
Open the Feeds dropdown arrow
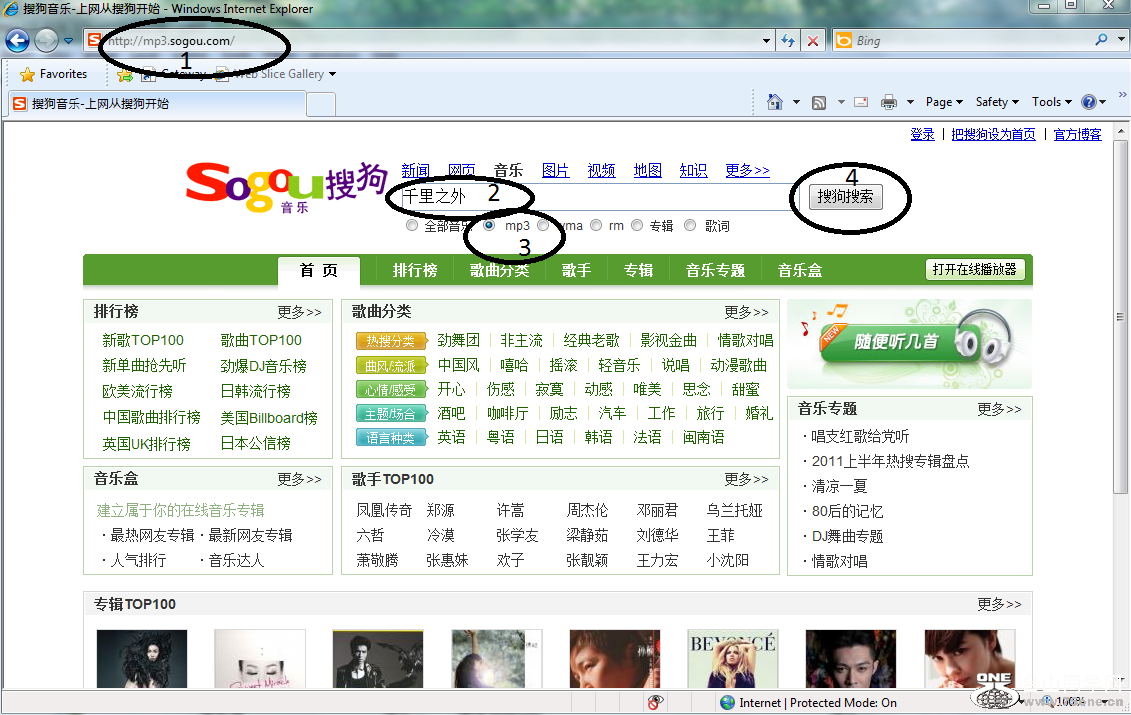coord(841,102)
